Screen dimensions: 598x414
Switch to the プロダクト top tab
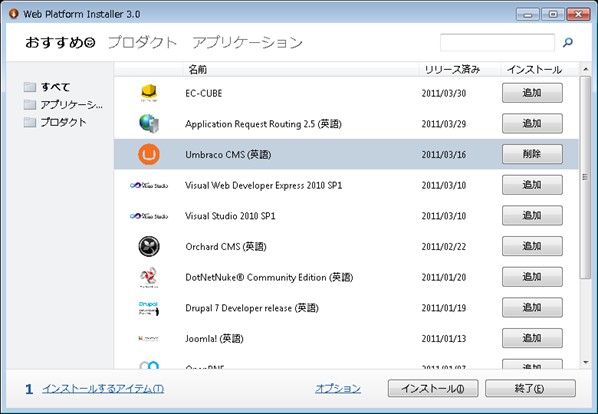click(x=142, y=42)
